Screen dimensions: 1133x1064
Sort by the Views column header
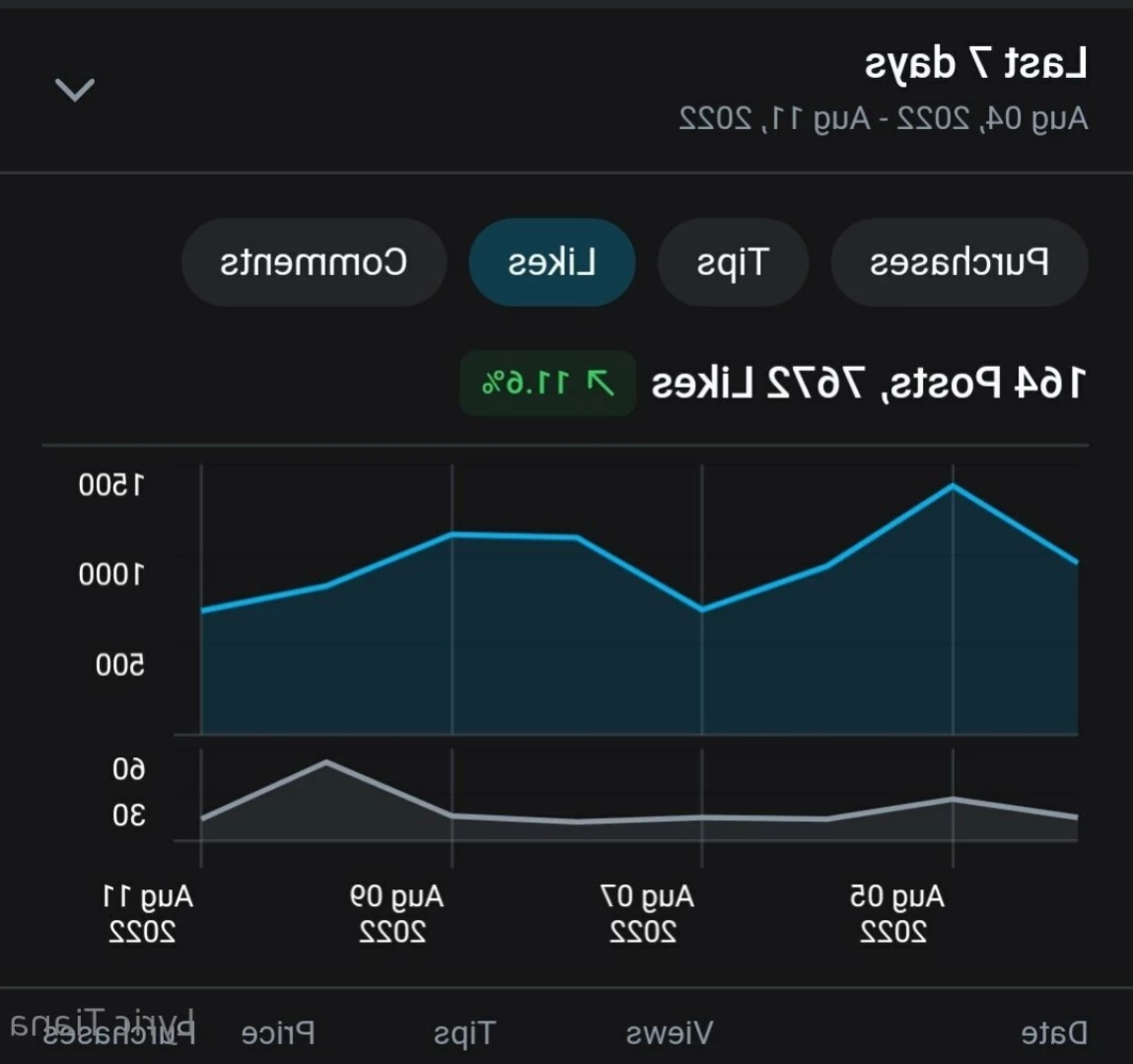click(x=670, y=1033)
